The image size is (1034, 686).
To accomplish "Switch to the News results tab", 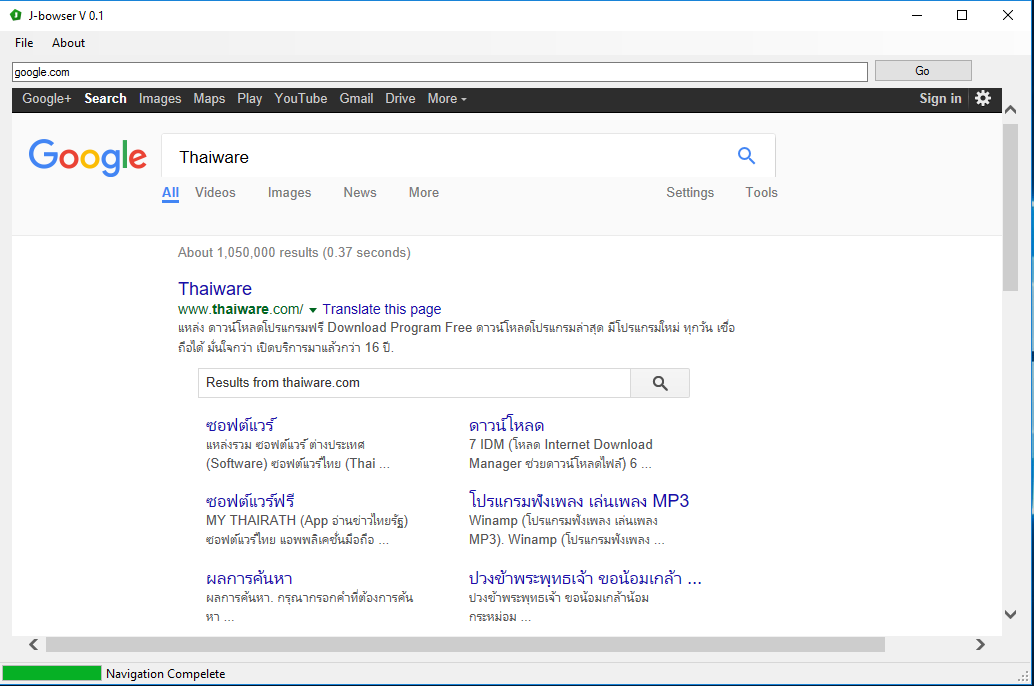I will click(360, 193).
